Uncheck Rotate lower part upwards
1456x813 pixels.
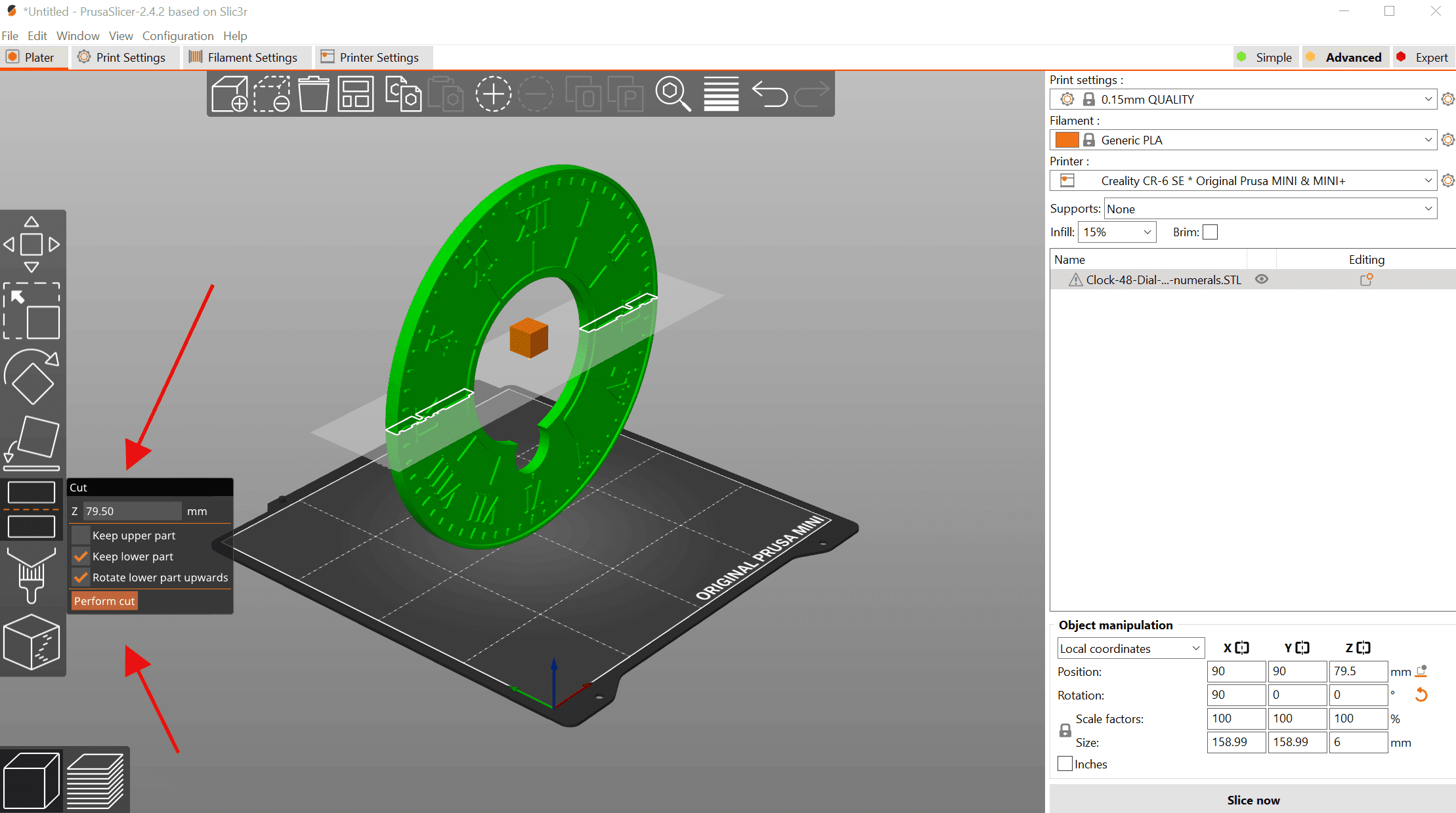click(81, 577)
